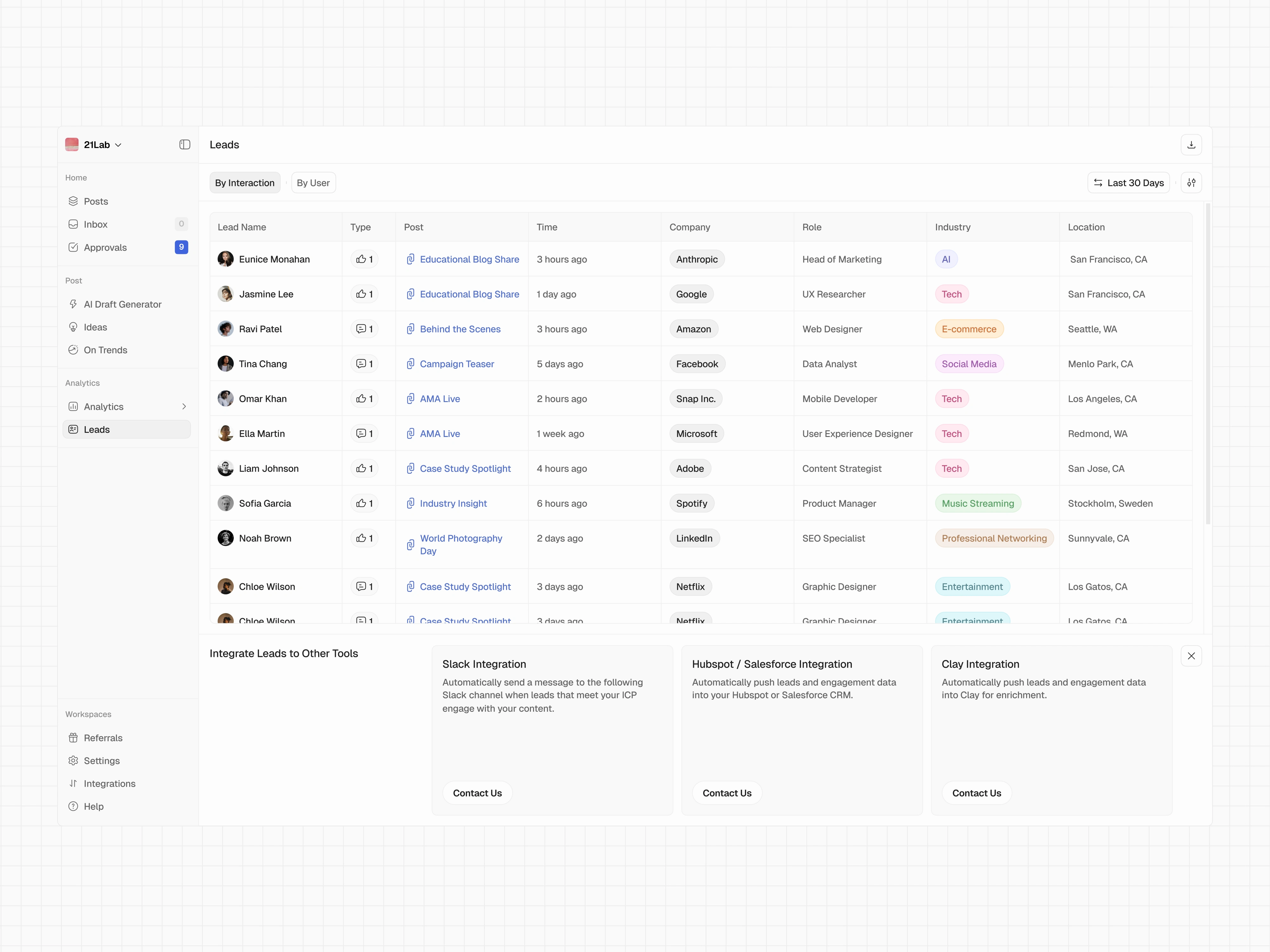Open Referrals gift icon
Screen dimensions: 1270x952
click(73, 737)
